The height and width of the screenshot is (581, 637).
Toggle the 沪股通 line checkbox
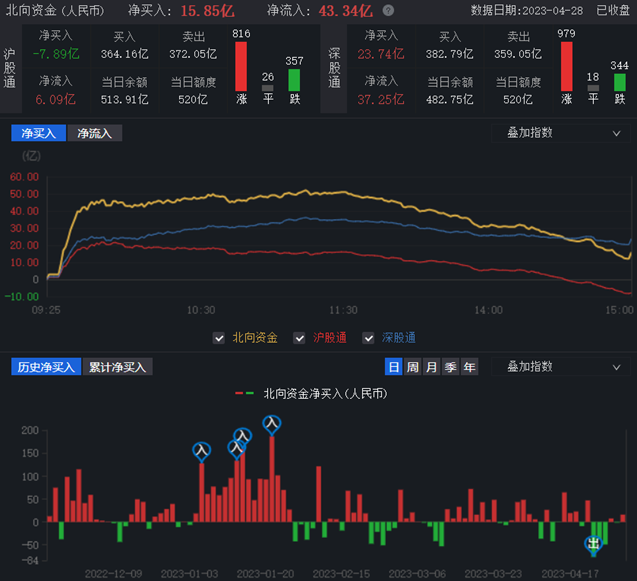(x=300, y=339)
